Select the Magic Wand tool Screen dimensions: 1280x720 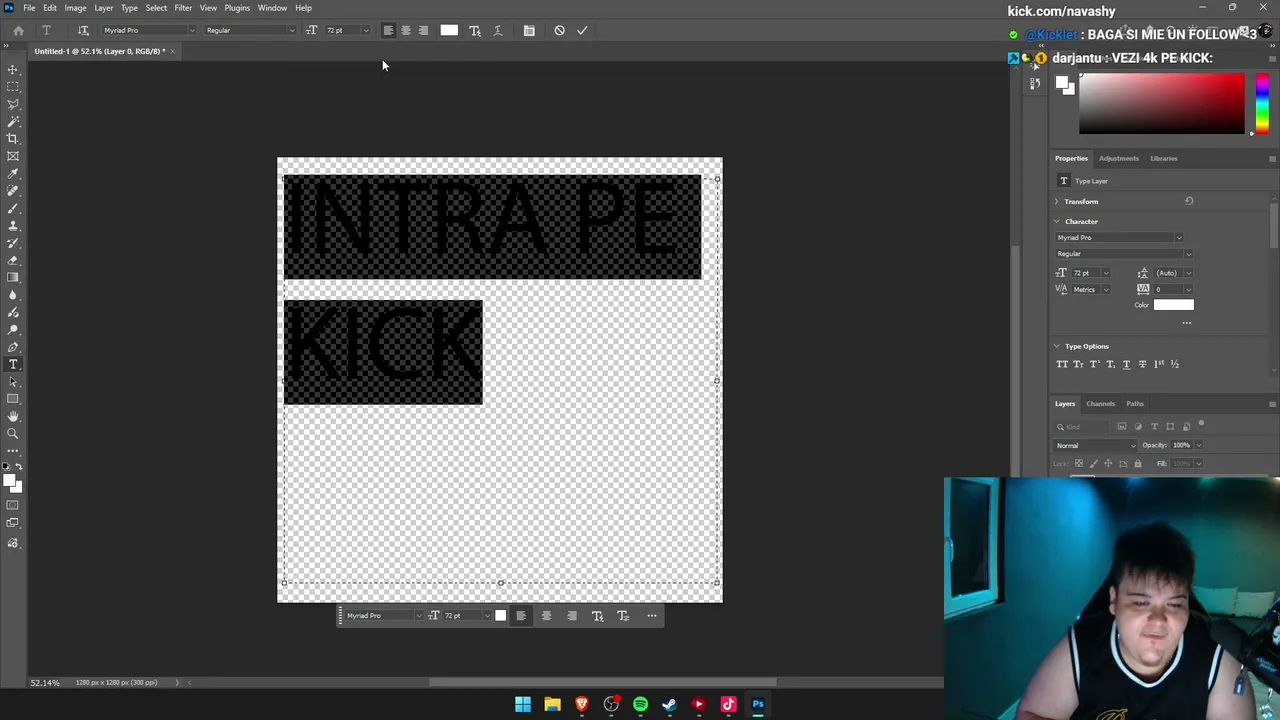[x=13, y=121]
